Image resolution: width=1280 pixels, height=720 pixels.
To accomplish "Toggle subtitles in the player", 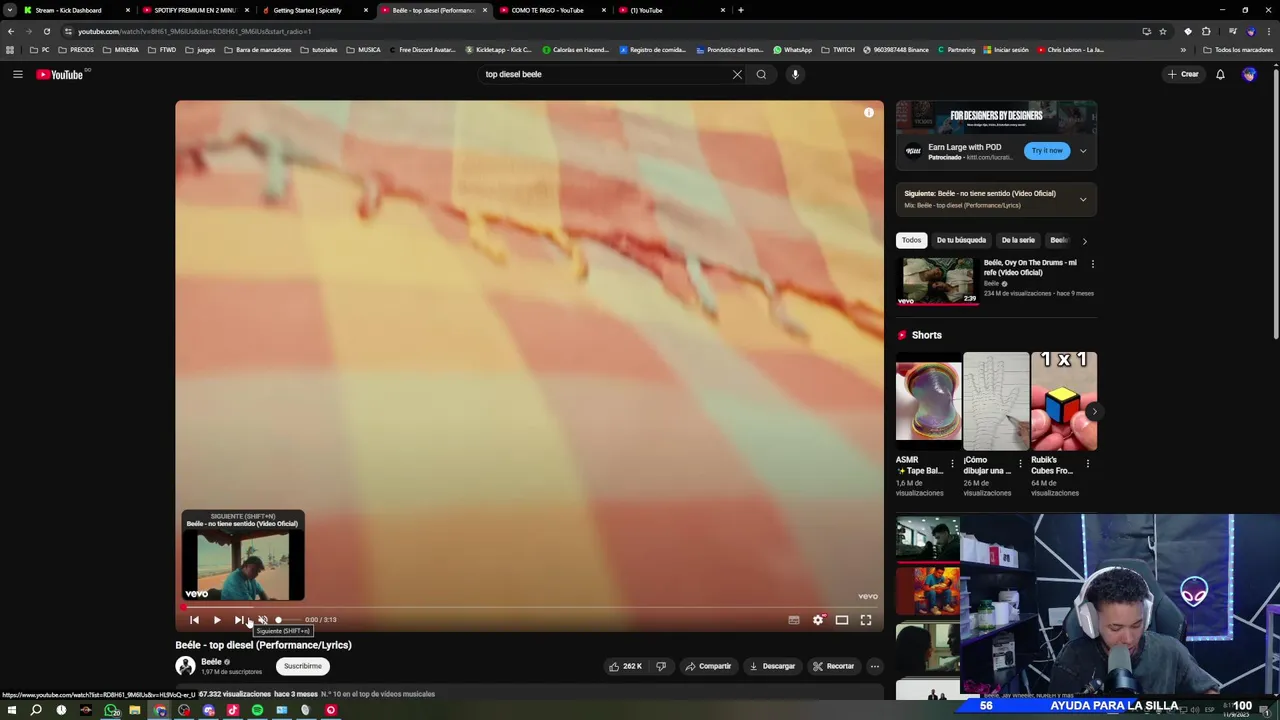I will [x=794, y=620].
